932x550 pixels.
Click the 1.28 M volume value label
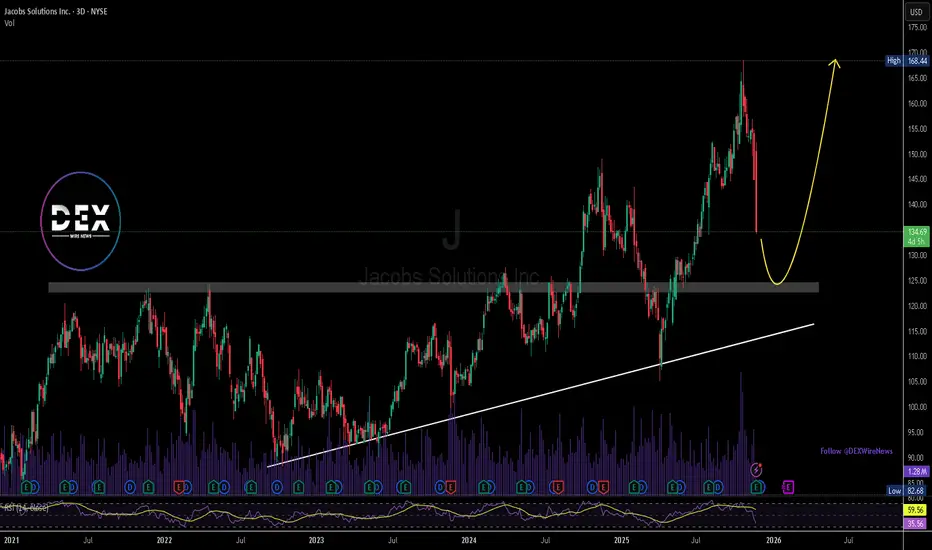[x=917, y=471]
